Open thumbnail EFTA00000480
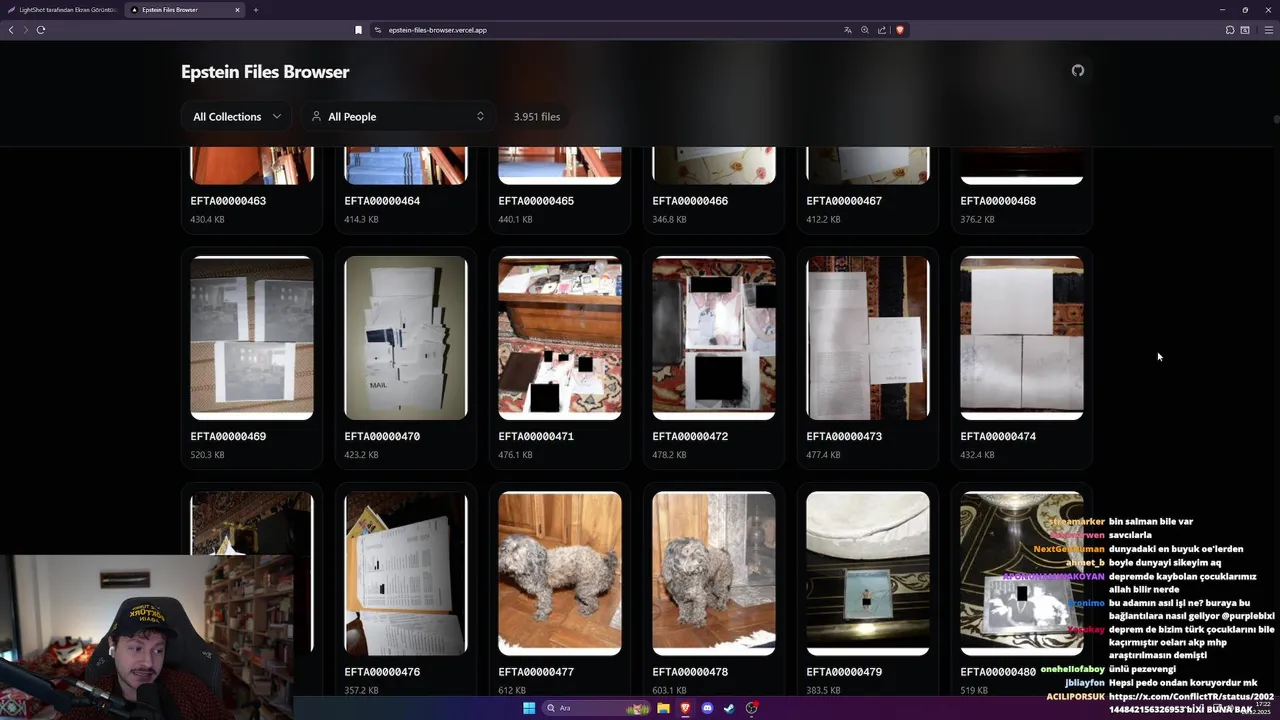This screenshot has height=720, width=1280. (1022, 573)
